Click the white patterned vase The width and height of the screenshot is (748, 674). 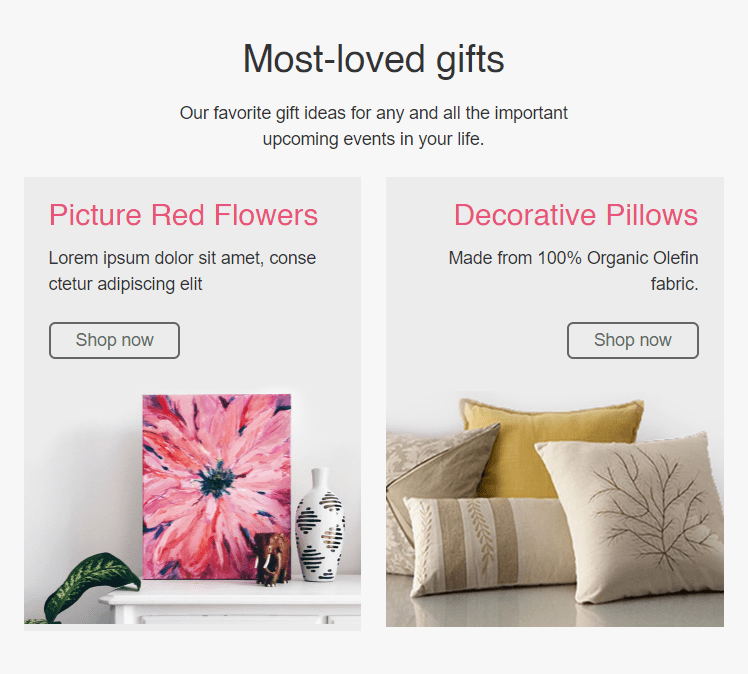[x=320, y=525]
